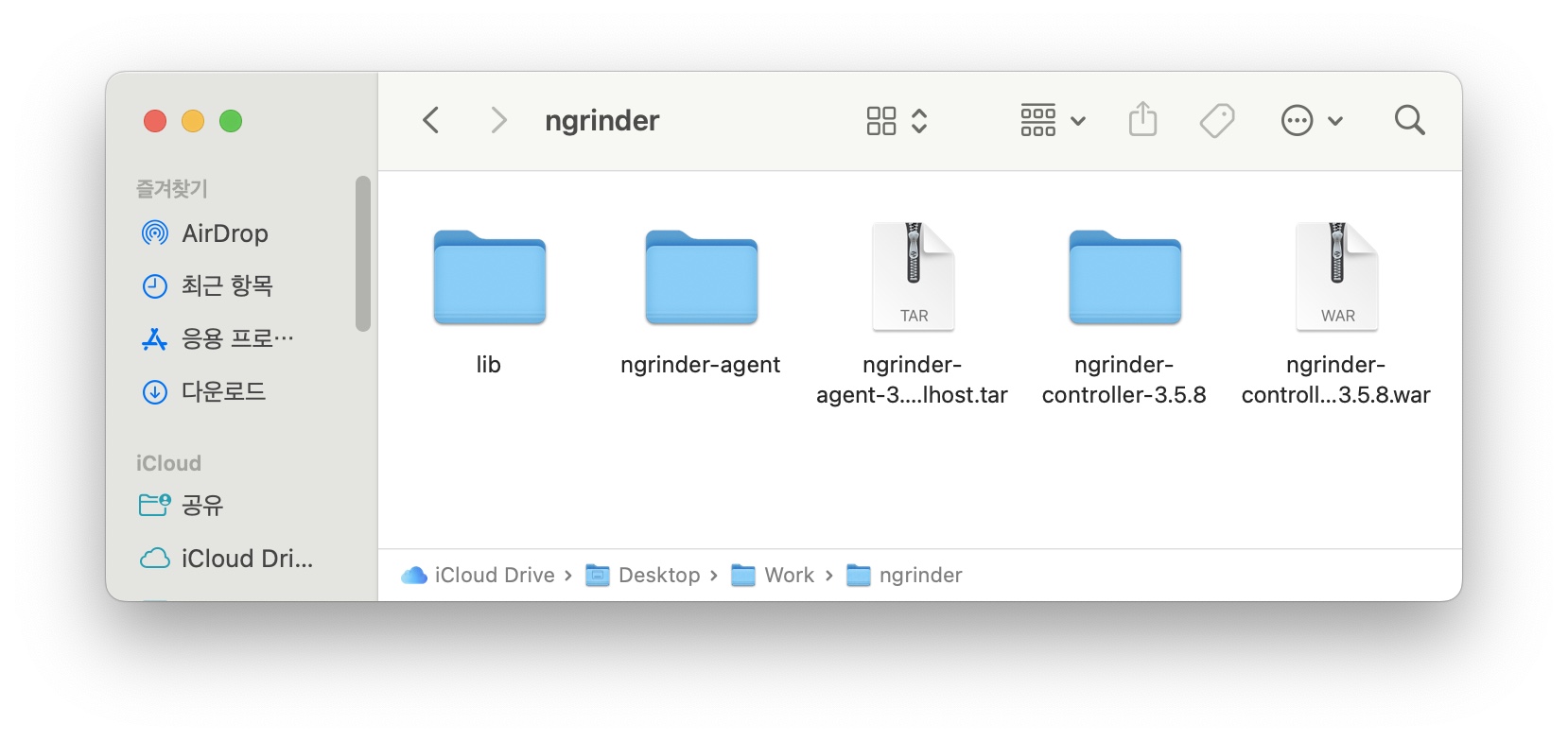Click the lib folder name label
1568x741 pixels.
pyautogui.click(x=489, y=365)
